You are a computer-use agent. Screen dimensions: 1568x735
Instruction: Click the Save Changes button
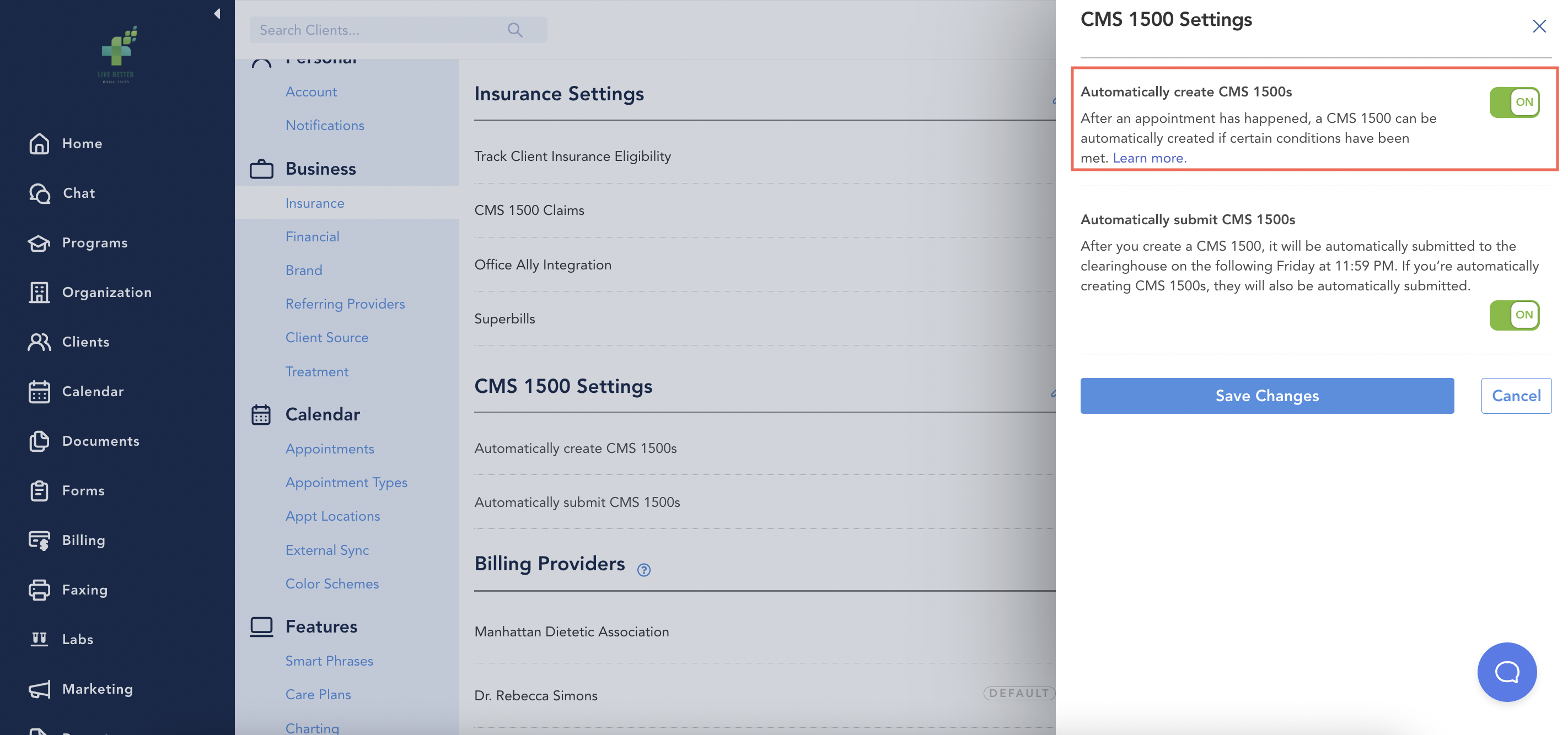pos(1267,396)
